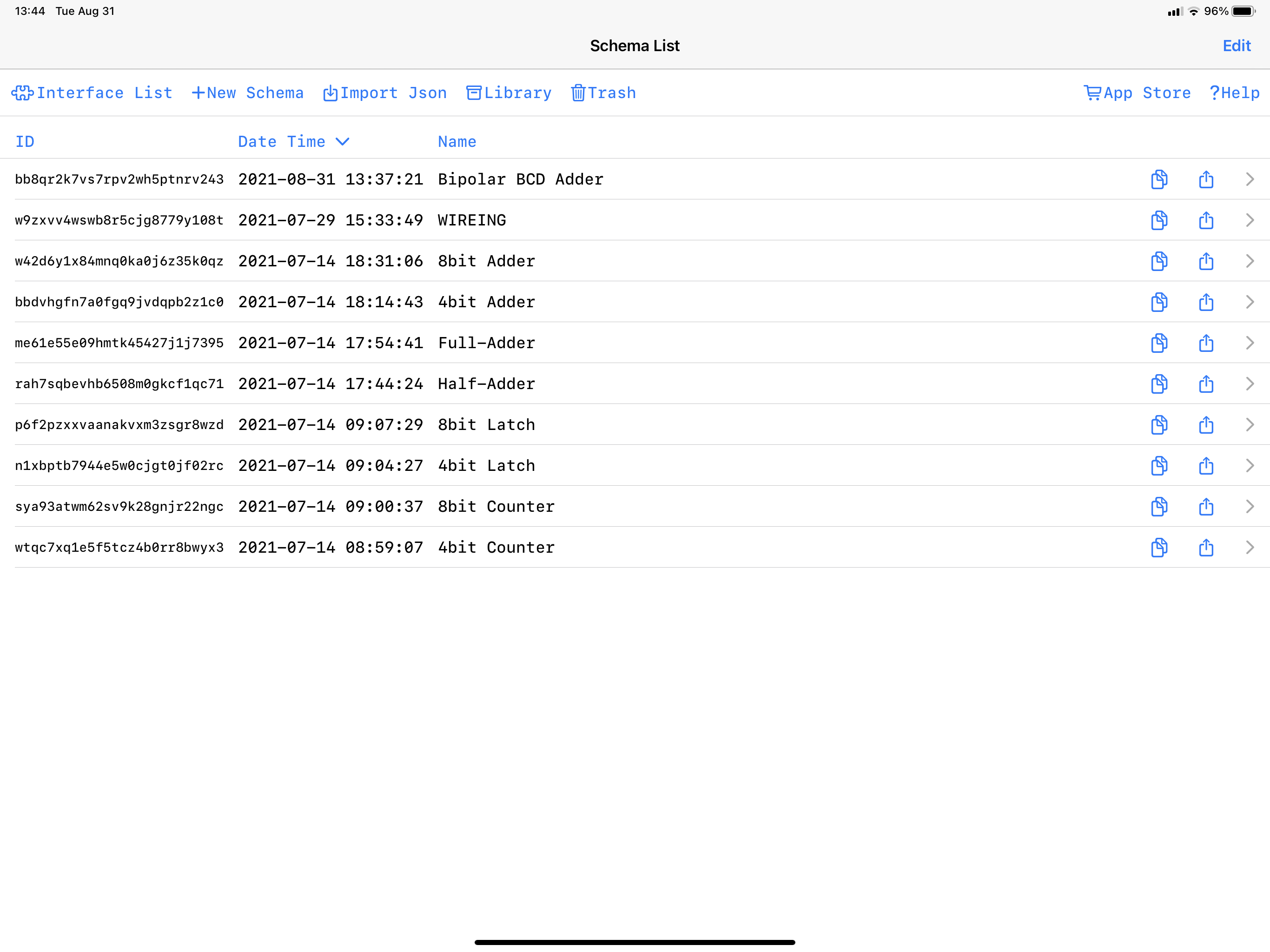This screenshot has height=952, width=1270.
Task: Select the name 4bit Latch
Action: [486, 466]
